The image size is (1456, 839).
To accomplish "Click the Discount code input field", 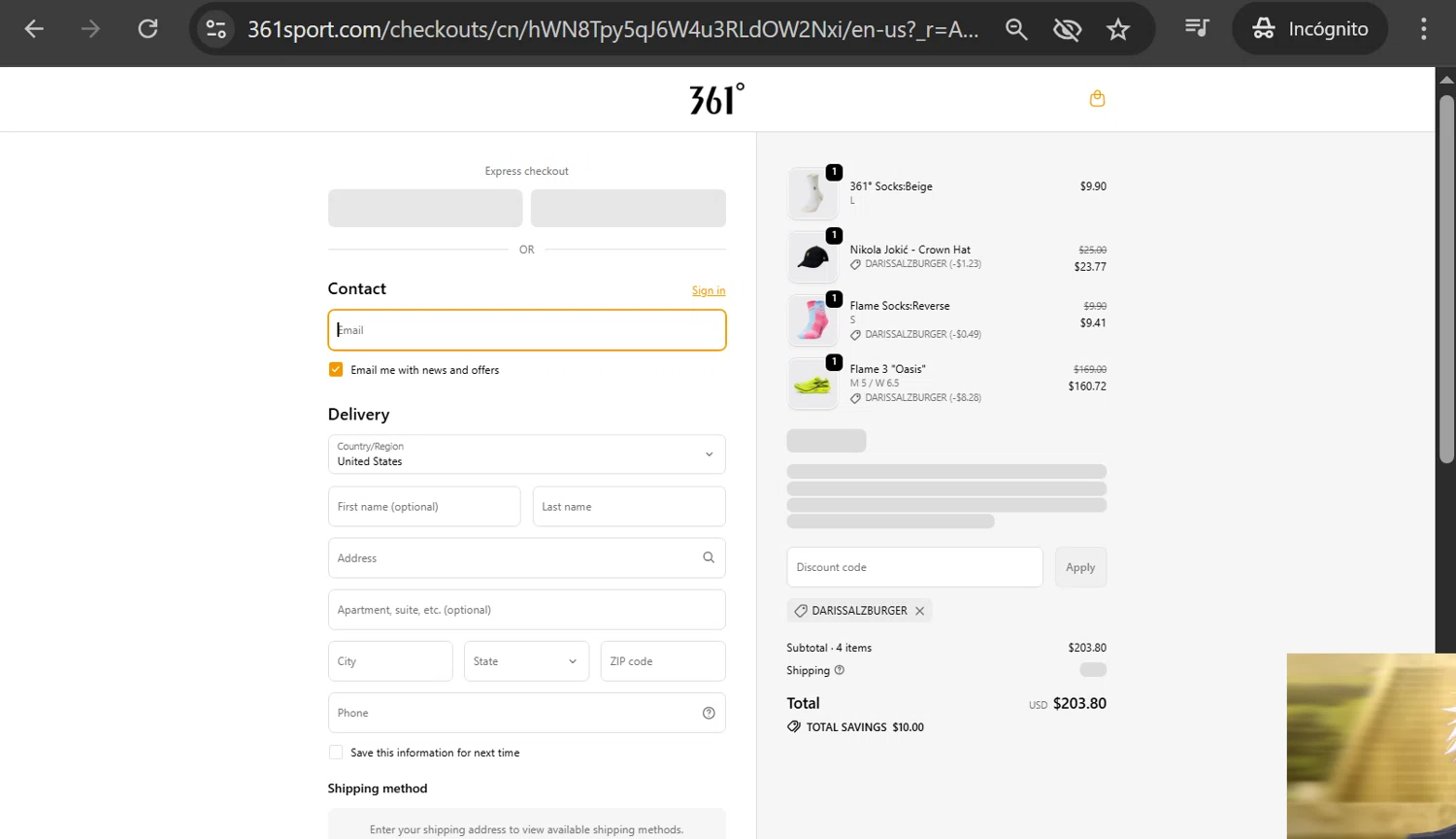I will tap(915, 567).
